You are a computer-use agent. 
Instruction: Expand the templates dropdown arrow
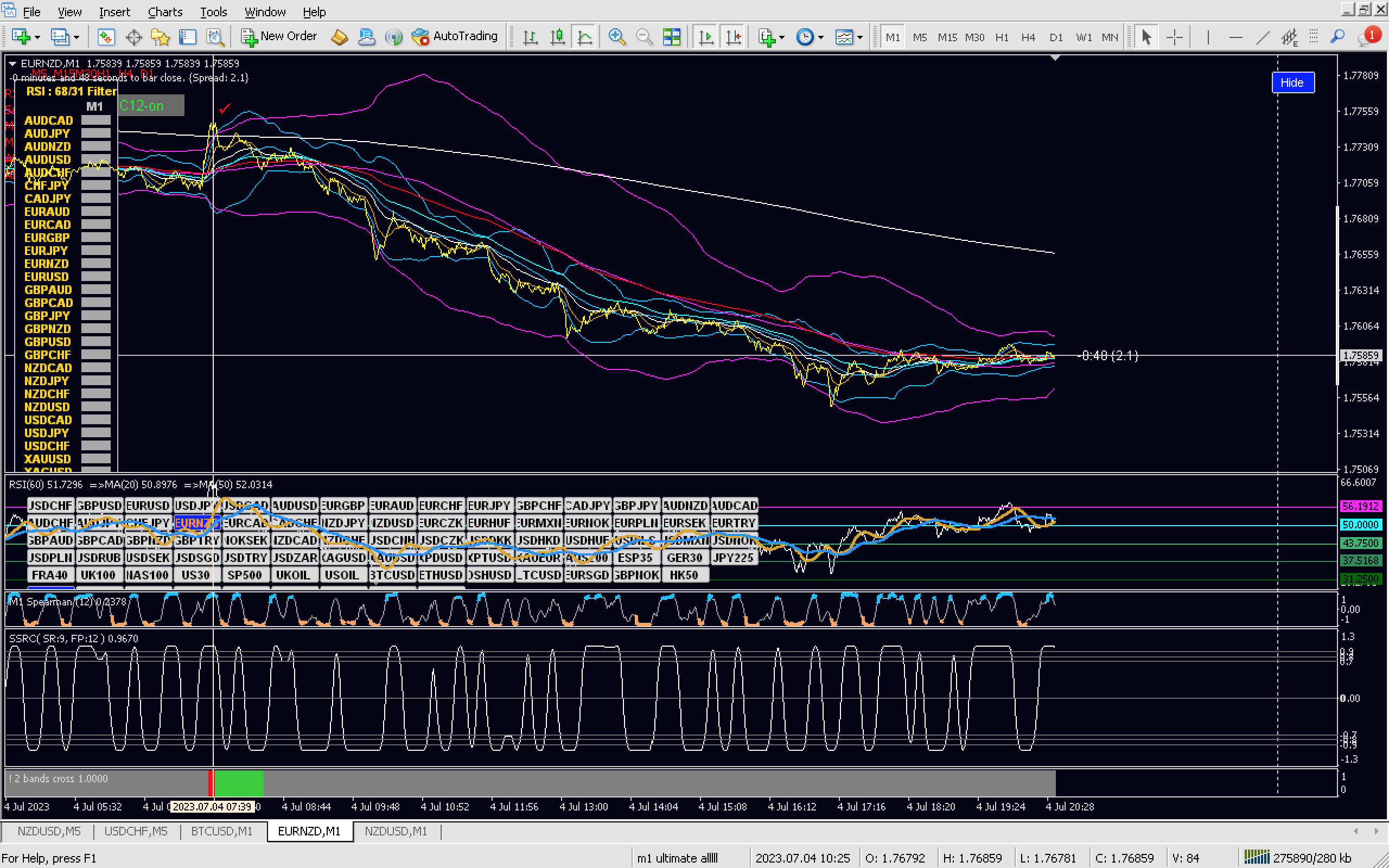pyautogui.click(x=860, y=37)
